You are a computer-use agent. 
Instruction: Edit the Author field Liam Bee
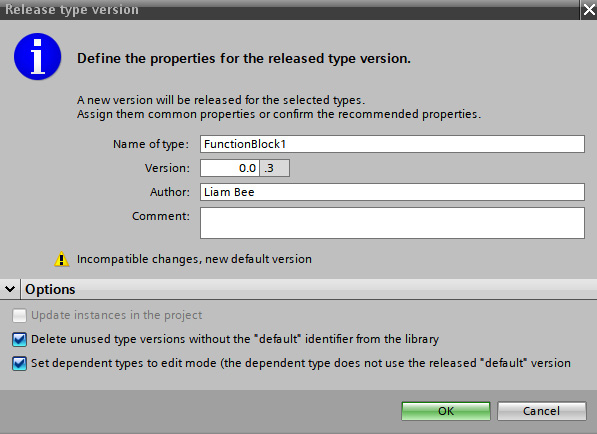[x=392, y=192]
